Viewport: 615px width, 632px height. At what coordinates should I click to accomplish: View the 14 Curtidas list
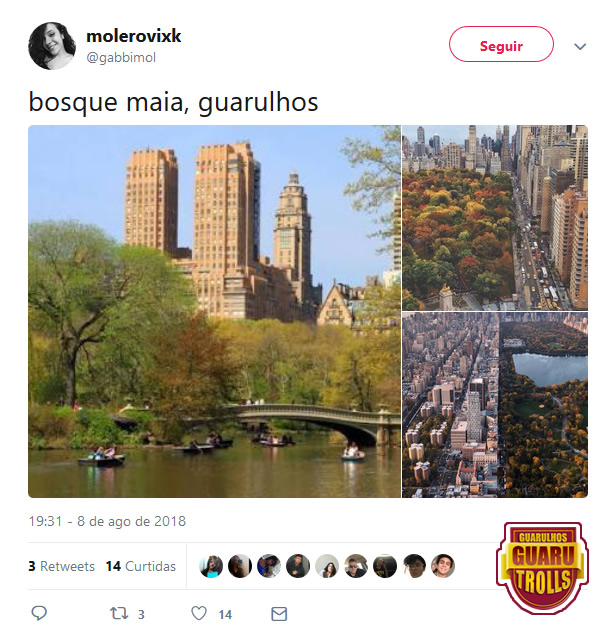coord(141,566)
